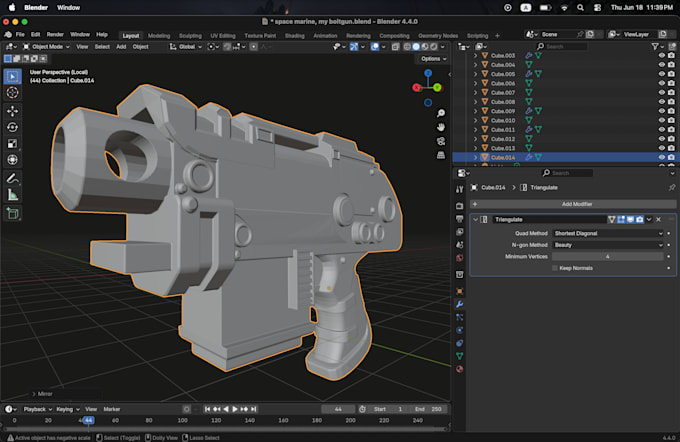
Task: Open the Object Data properties tab
Action: pyautogui.click(x=460, y=356)
